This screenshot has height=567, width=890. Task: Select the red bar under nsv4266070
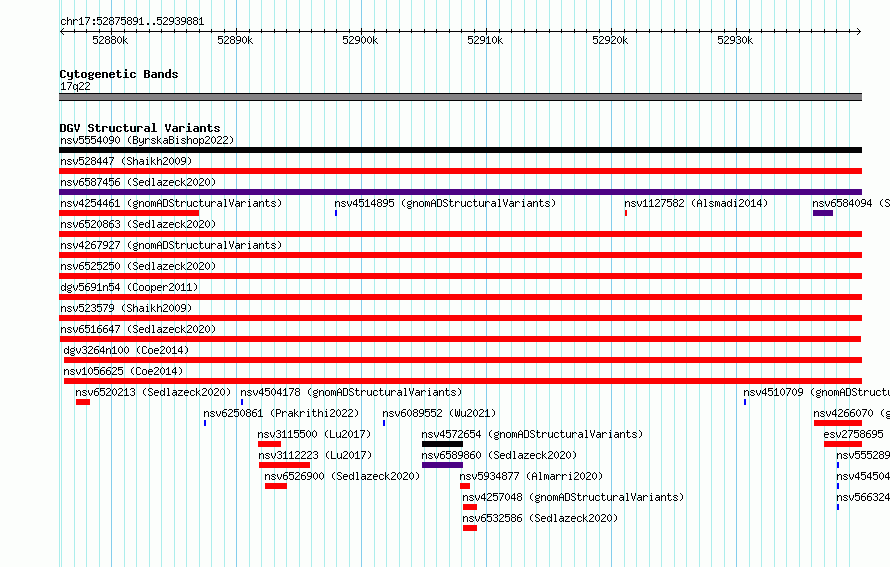coord(838,423)
